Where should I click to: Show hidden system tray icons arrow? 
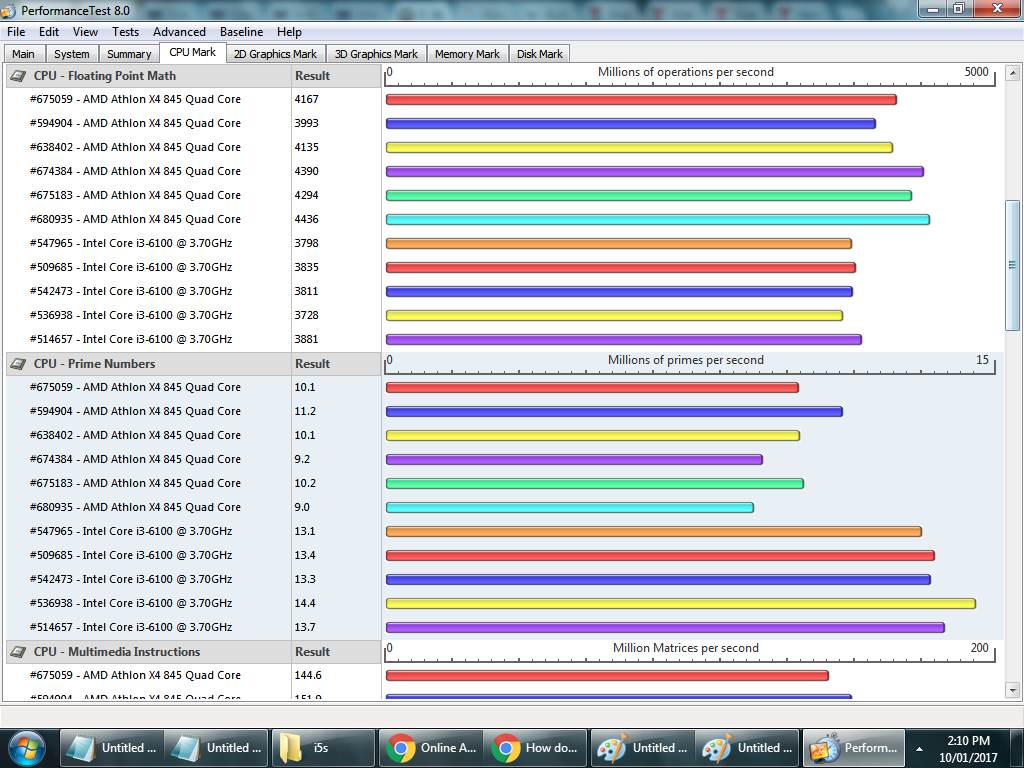(920, 749)
